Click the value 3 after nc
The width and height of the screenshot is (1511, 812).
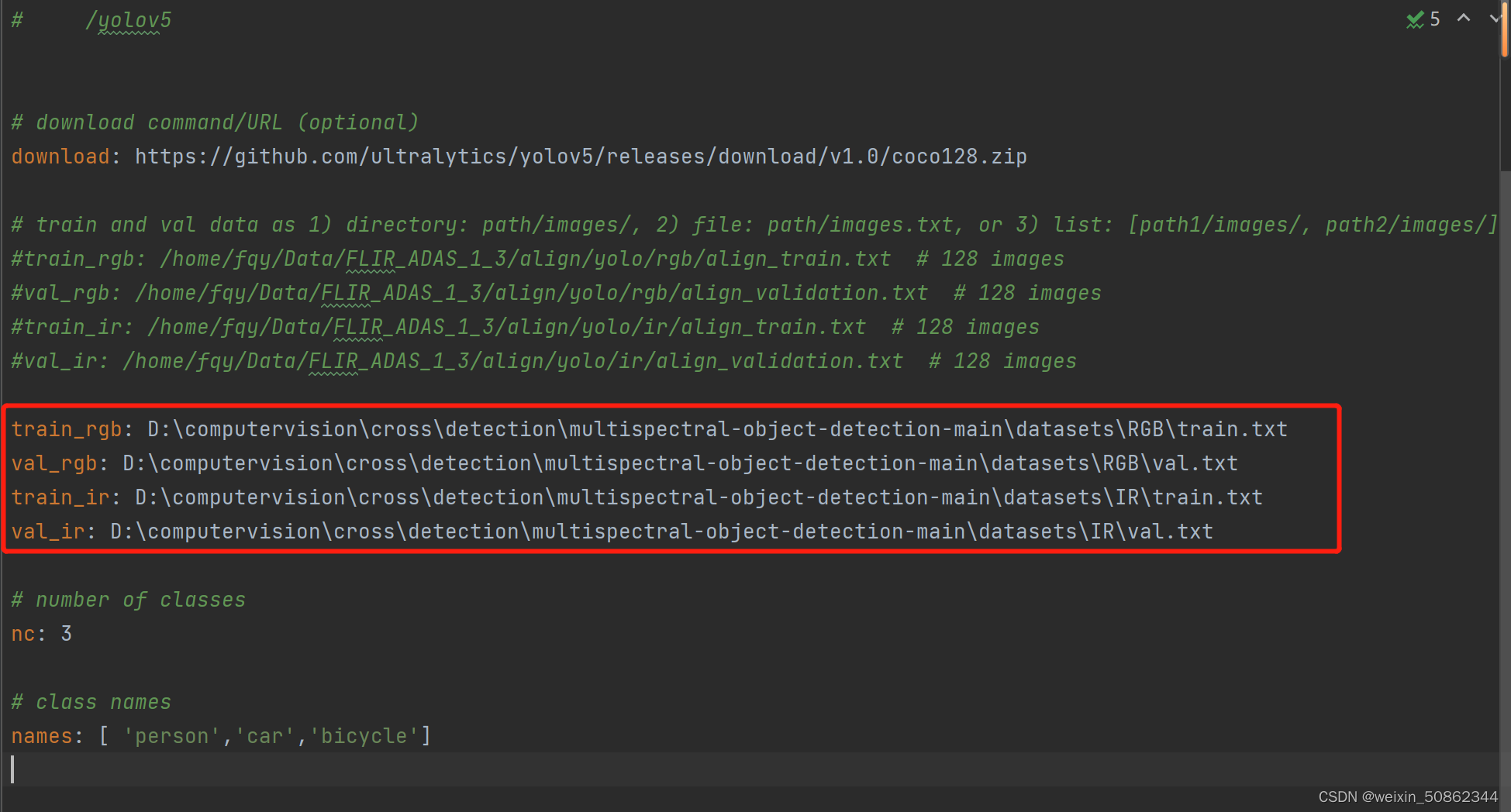tap(67, 634)
